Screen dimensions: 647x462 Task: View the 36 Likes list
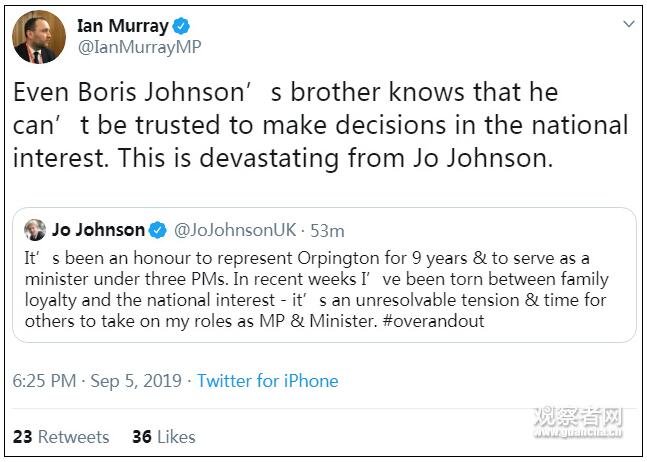[x=163, y=437]
